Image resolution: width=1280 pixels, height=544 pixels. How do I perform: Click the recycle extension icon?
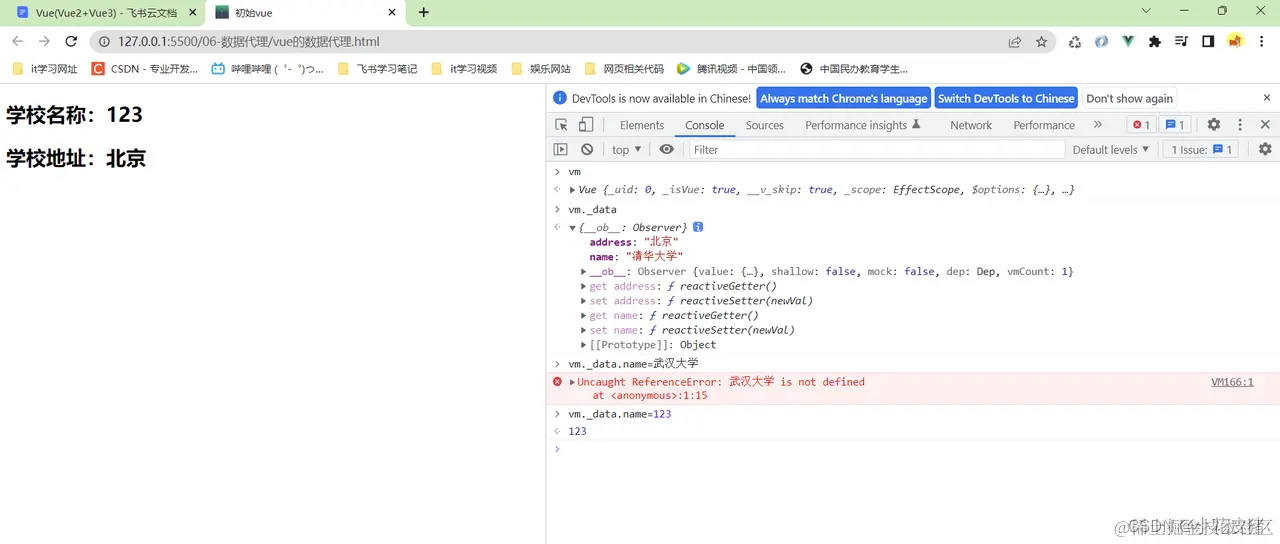[x=1075, y=42]
